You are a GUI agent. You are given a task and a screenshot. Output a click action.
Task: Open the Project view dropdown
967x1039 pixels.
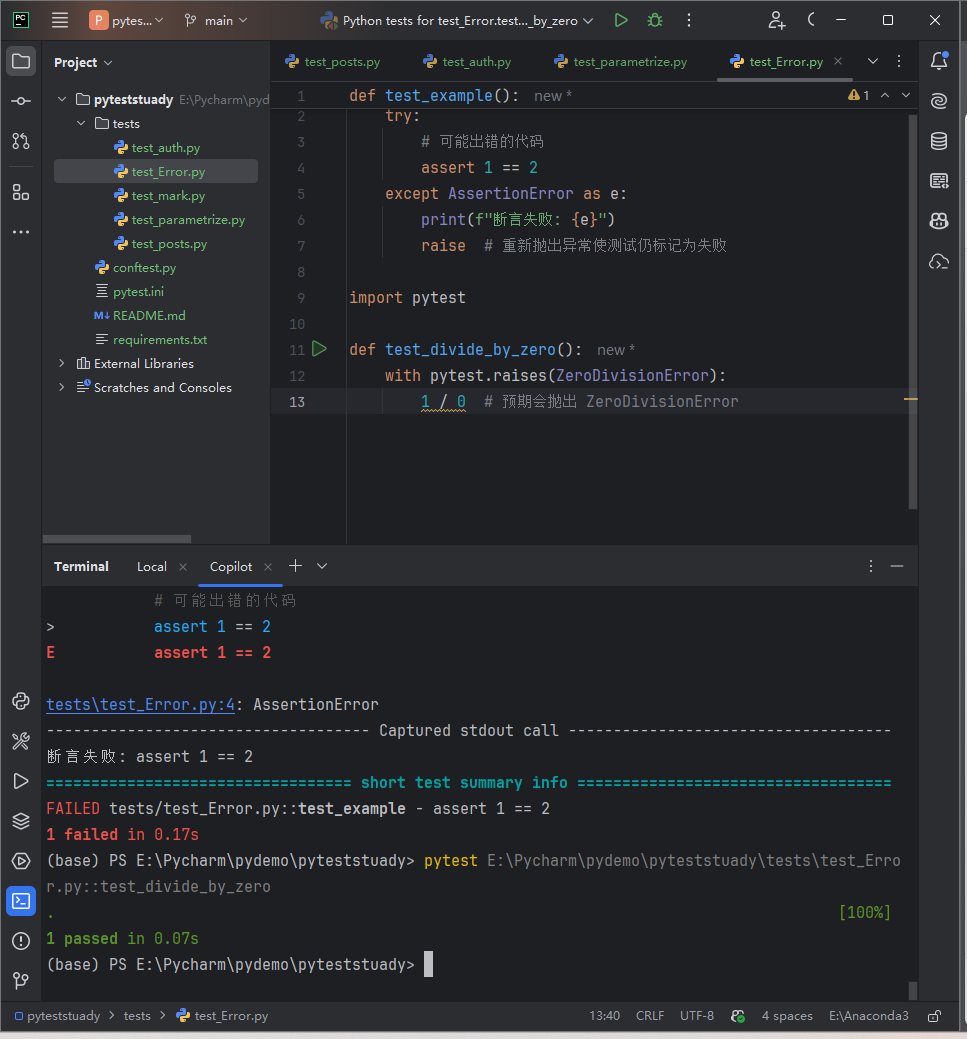coord(83,62)
